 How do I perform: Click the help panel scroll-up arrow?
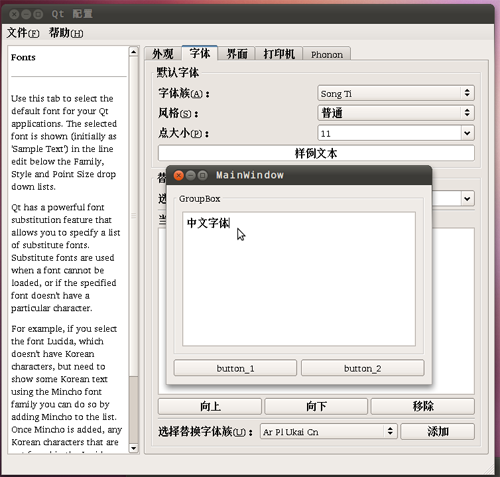pos(133,52)
